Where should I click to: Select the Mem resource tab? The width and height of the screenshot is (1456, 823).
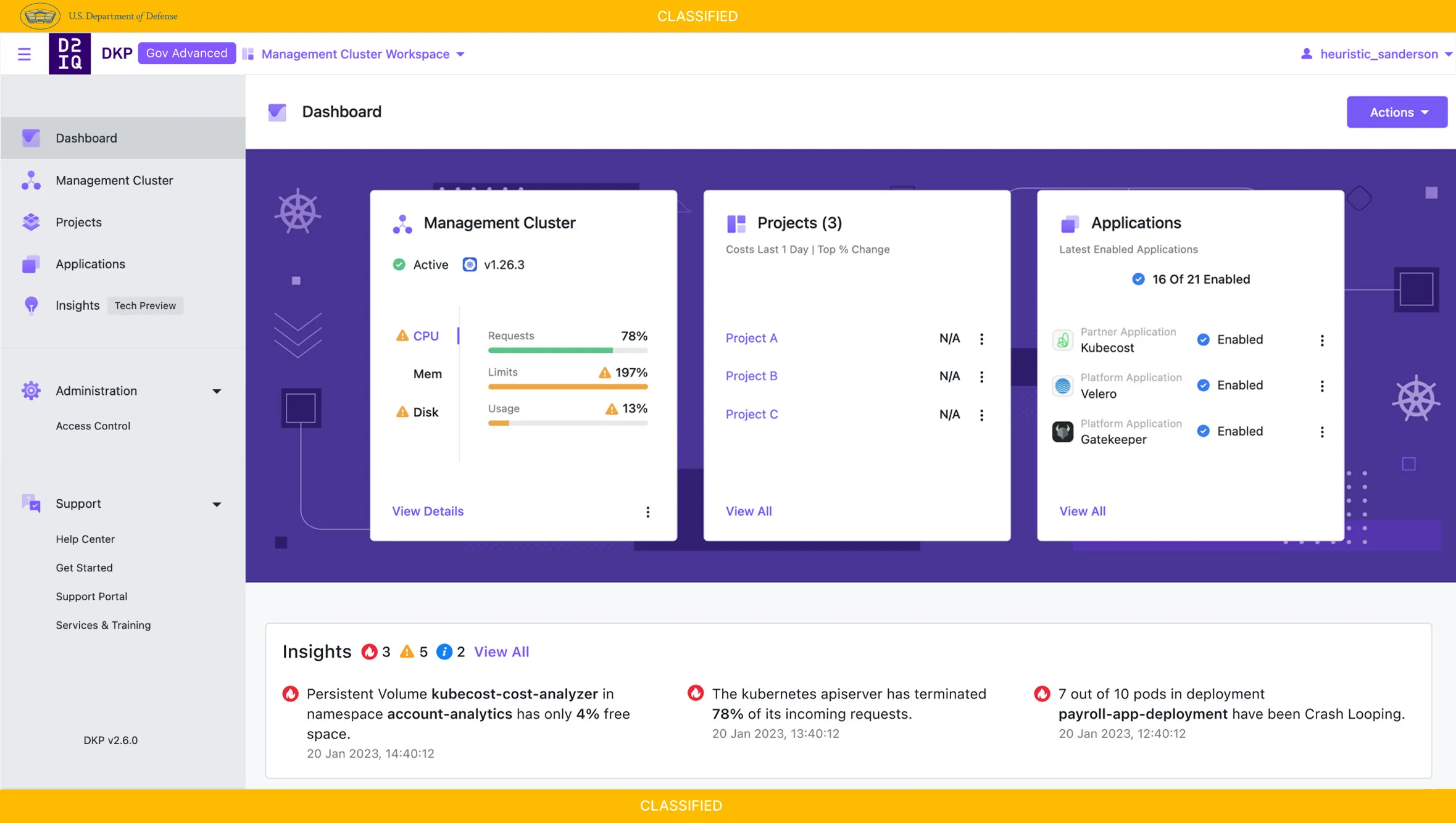(x=427, y=374)
